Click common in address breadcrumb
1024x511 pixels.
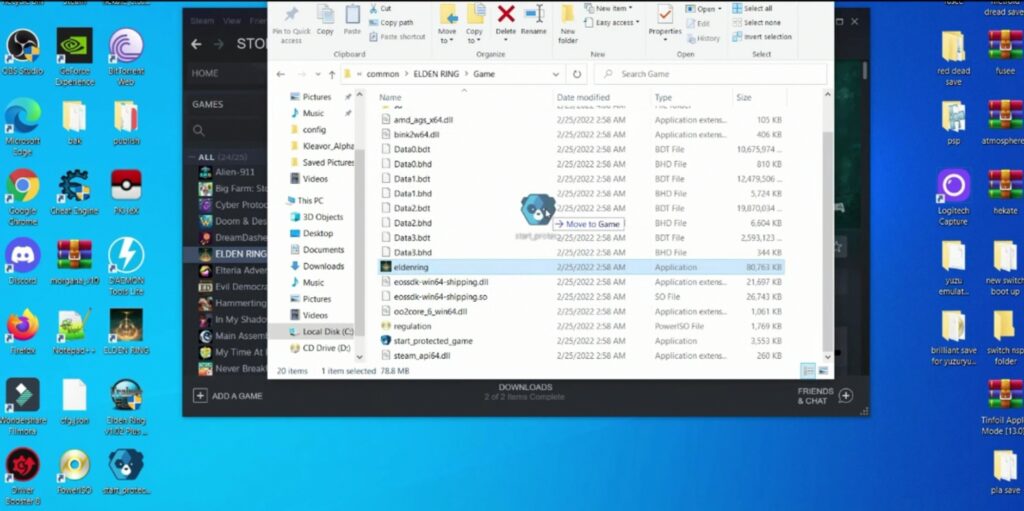(x=383, y=74)
